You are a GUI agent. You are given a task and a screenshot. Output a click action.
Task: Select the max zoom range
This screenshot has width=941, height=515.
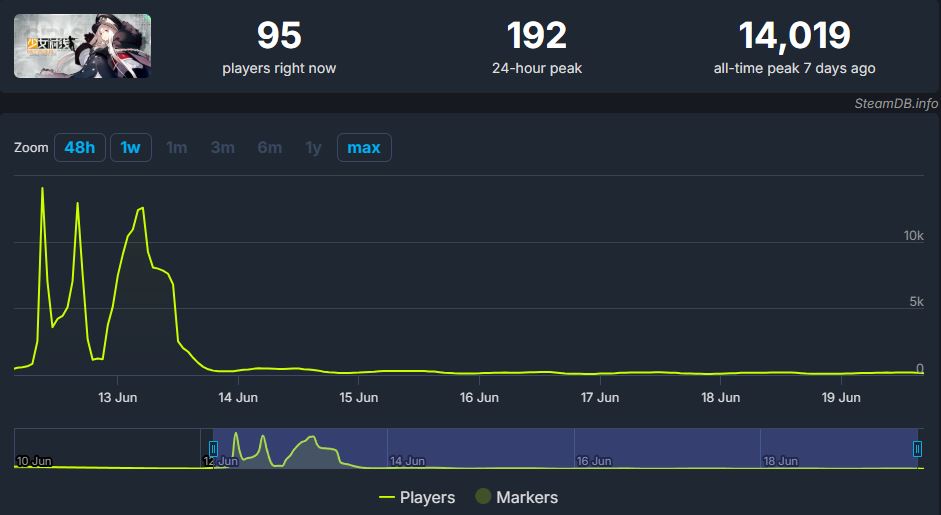tap(364, 148)
